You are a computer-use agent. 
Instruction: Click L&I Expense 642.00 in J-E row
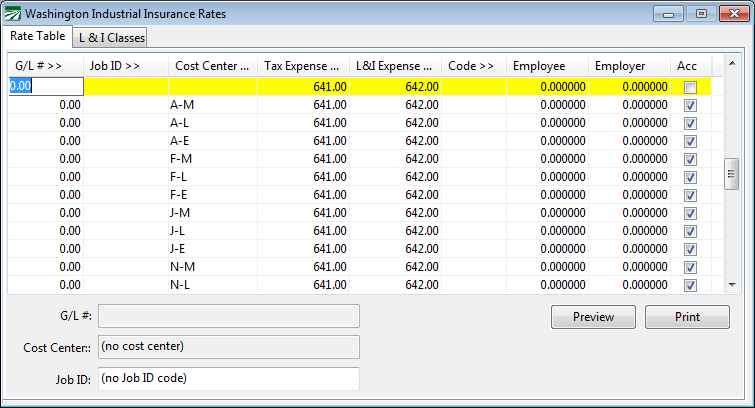pos(395,249)
